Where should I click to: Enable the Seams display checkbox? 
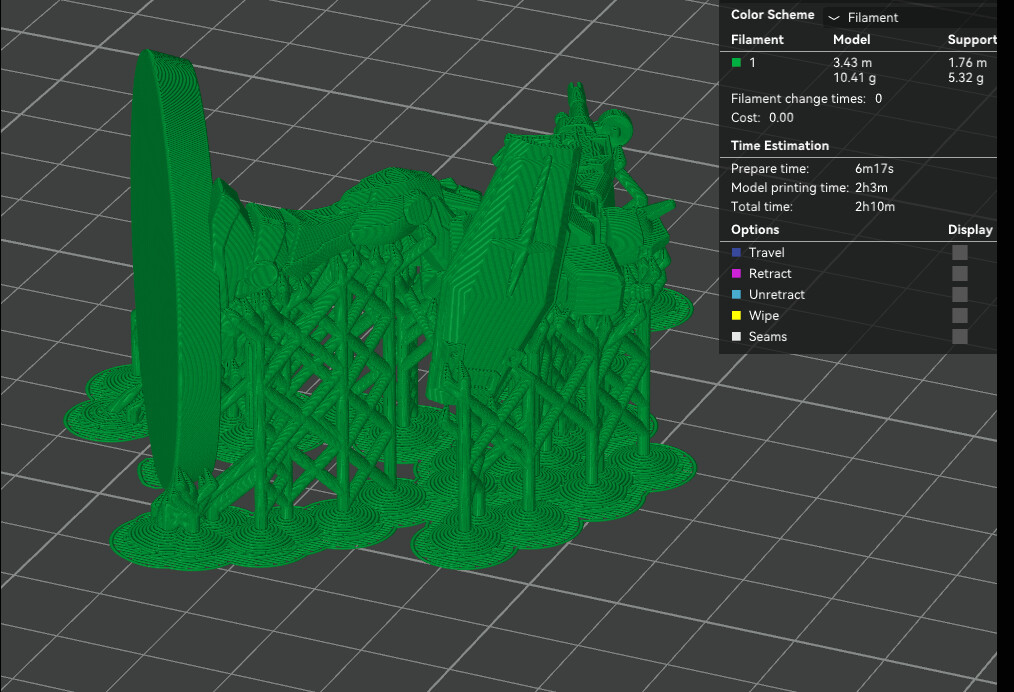(x=960, y=336)
